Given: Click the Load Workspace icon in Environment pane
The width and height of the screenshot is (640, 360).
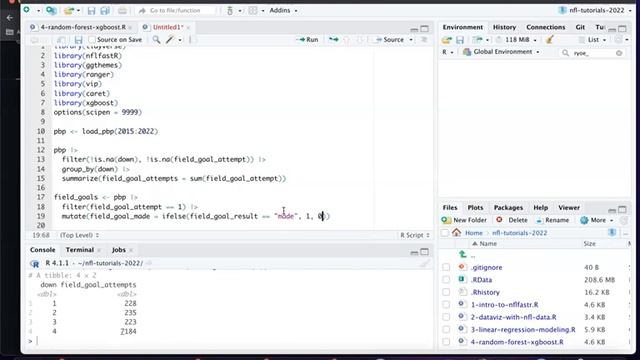Looking at the screenshot, I should pos(447,40).
